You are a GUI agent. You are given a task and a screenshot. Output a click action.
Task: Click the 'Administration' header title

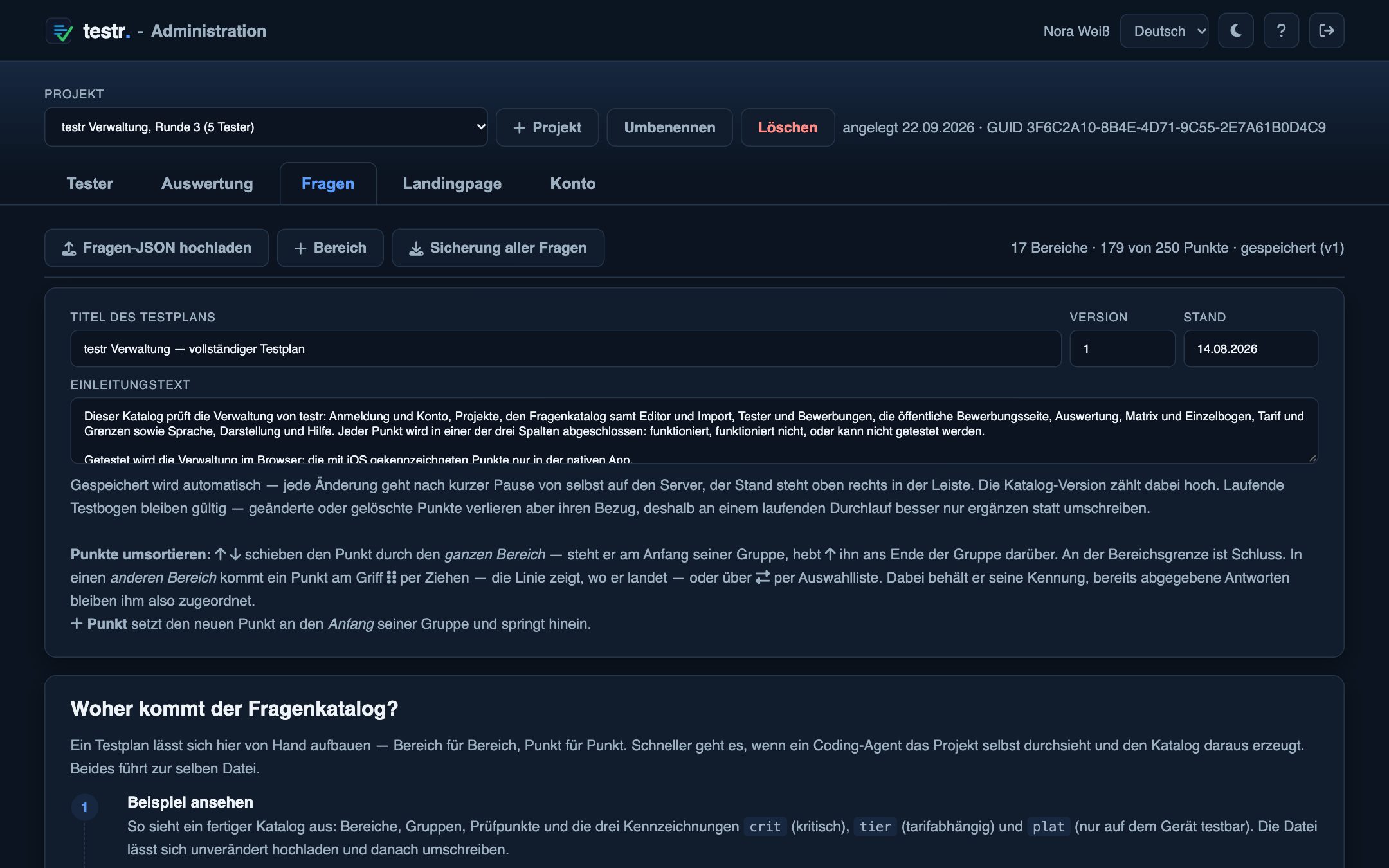tap(208, 31)
